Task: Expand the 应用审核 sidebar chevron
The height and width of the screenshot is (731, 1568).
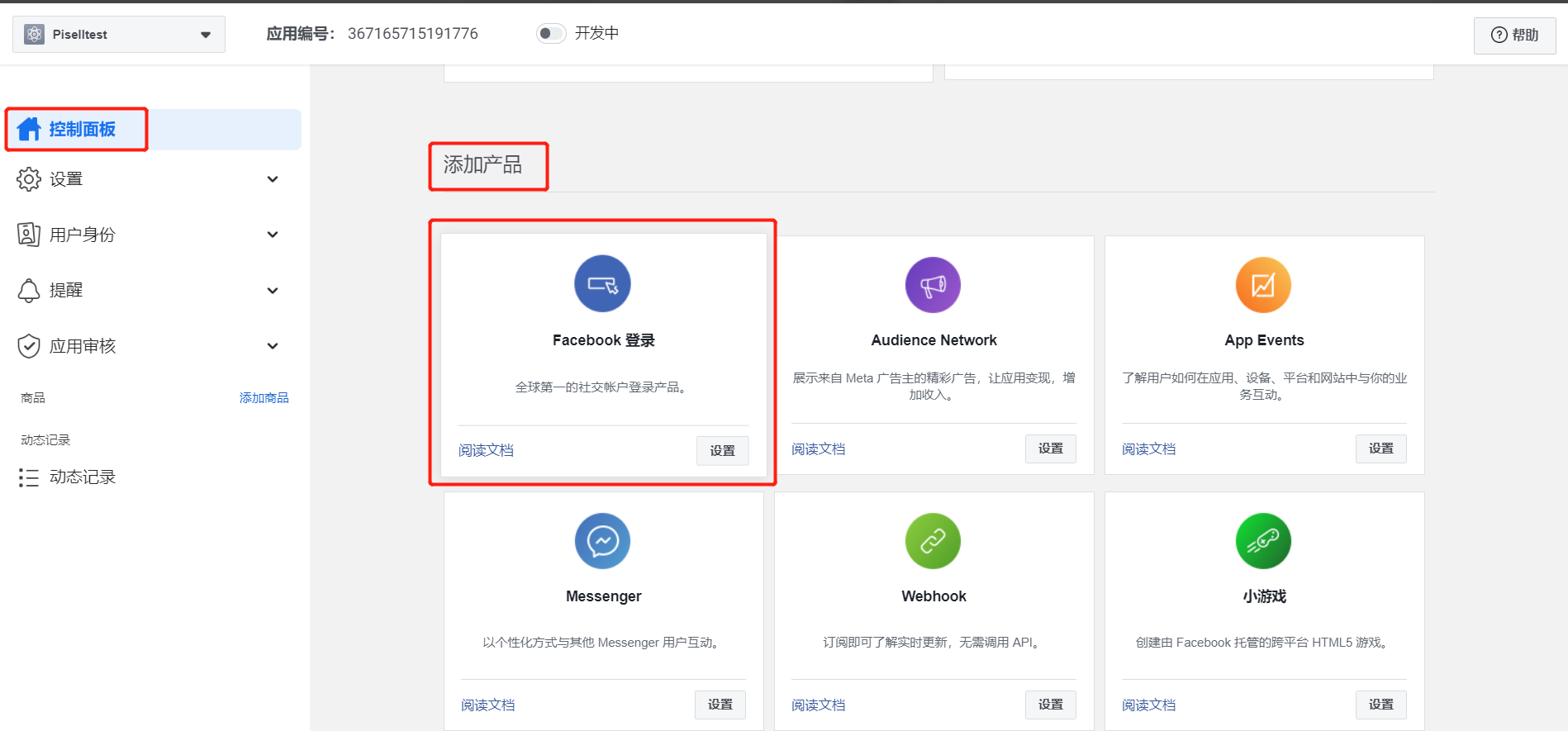Action: (273, 346)
